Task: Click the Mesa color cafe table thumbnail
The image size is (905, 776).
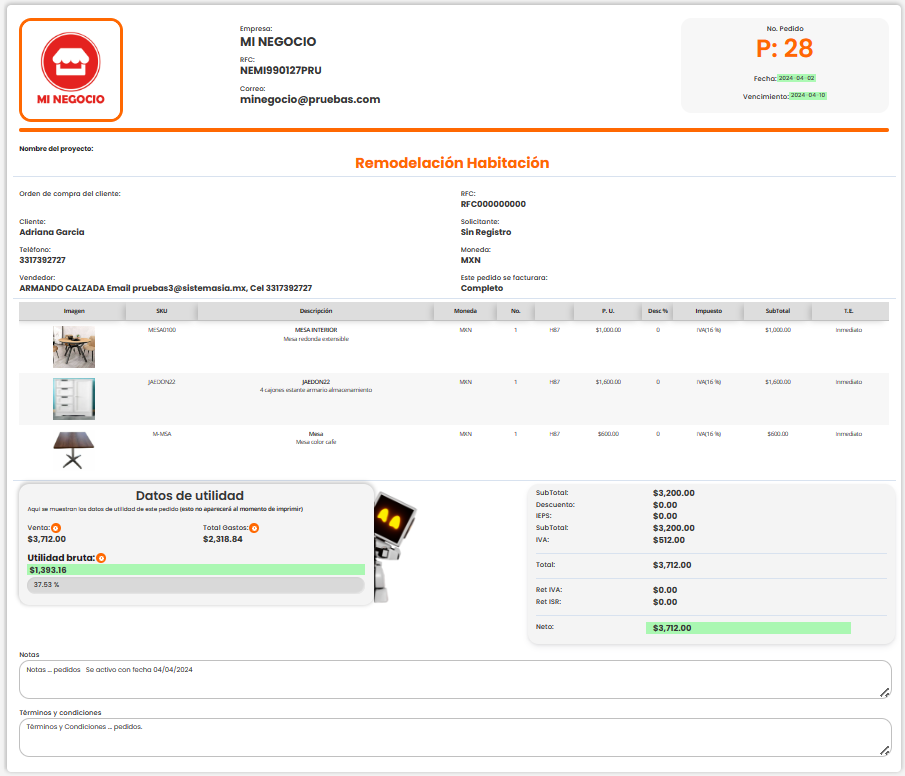Action: pos(73,449)
